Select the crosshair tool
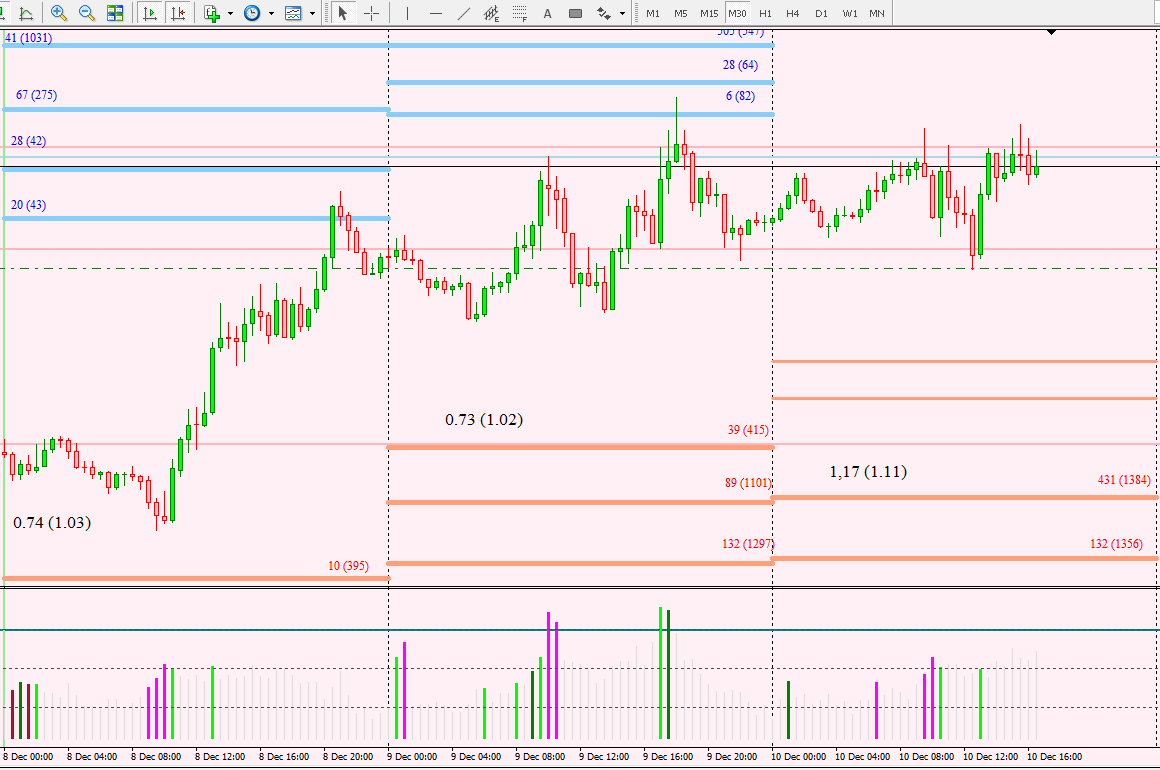1160x770 pixels. [x=371, y=13]
